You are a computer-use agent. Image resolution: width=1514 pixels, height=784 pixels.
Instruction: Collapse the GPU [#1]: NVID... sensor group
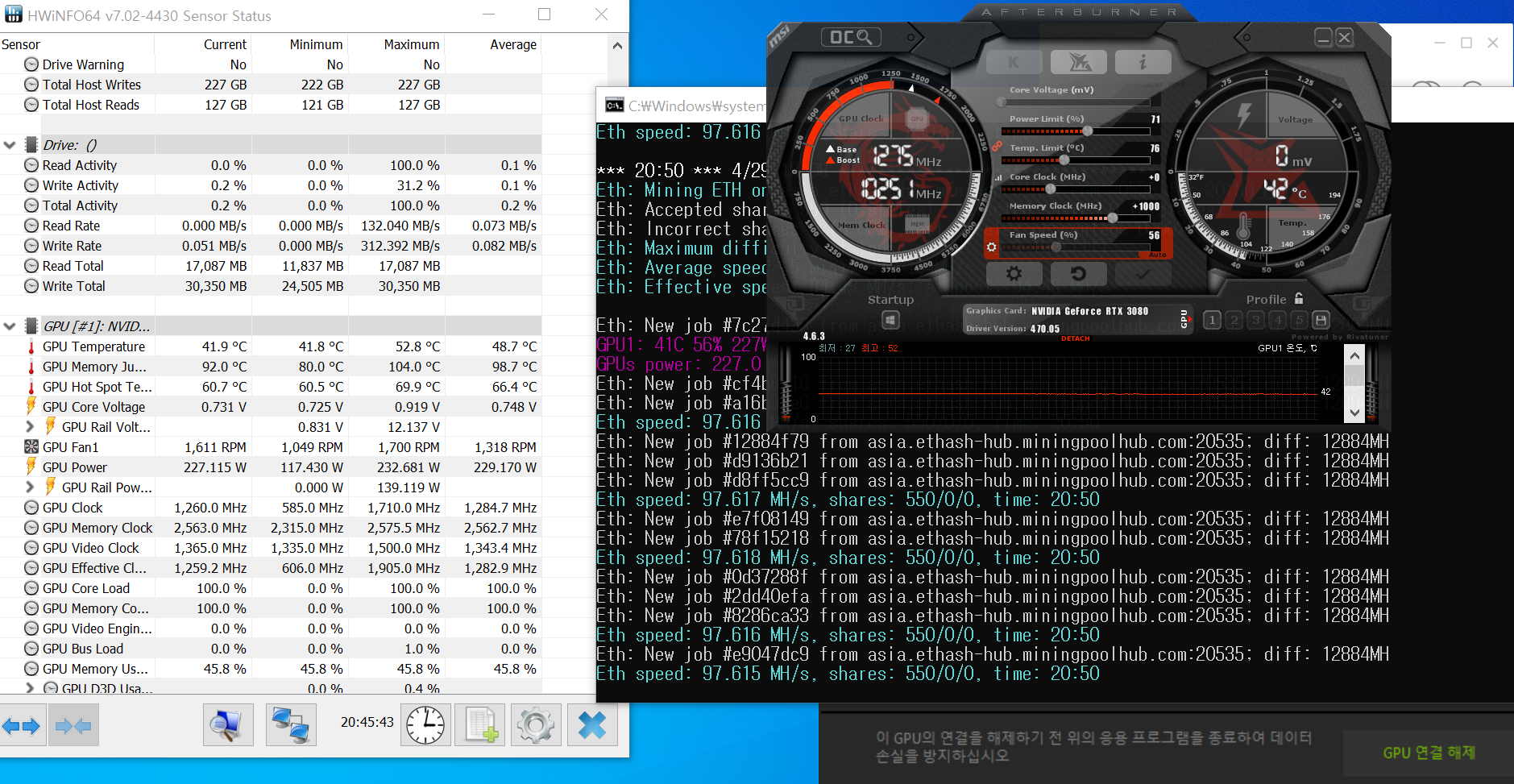[10, 326]
